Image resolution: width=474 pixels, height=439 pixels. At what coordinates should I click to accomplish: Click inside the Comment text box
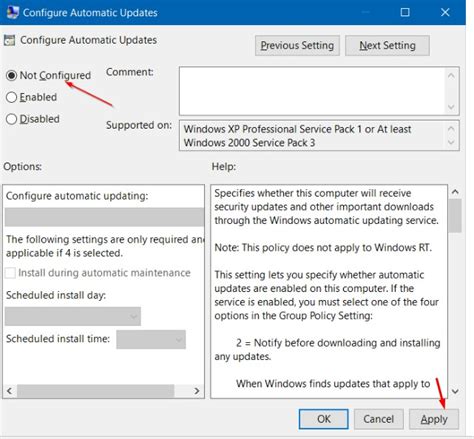click(312, 91)
